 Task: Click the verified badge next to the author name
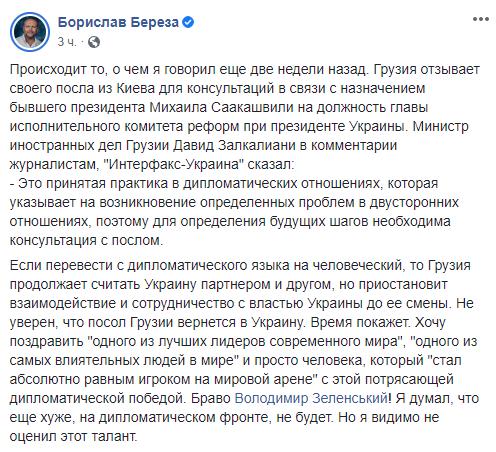click(x=188, y=22)
